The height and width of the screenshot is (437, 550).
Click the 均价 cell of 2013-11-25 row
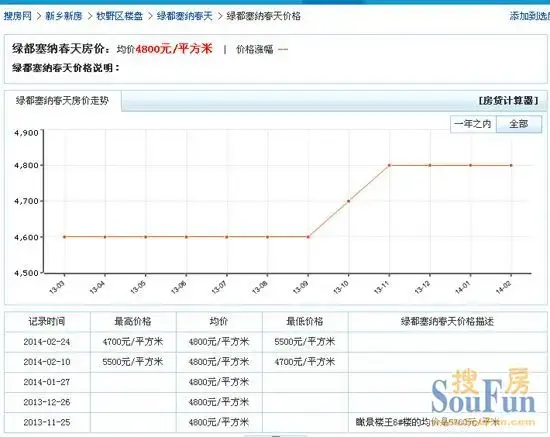tap(219, 422)
